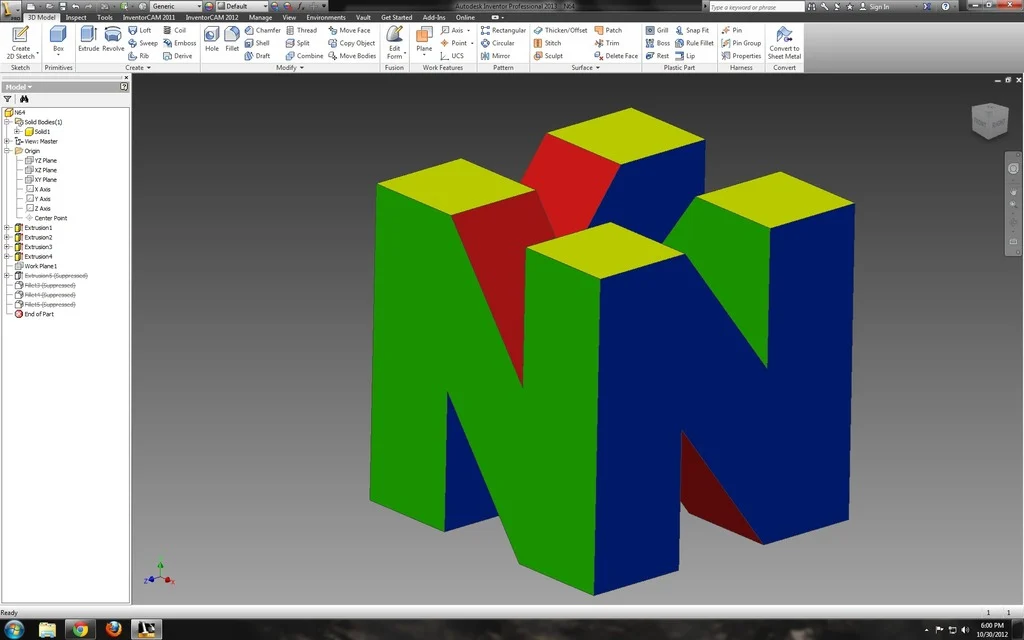Image resolution: width=1024 pixels, height=640 pixels.
Task: Open the Manage tab
Action: point(260,18)
